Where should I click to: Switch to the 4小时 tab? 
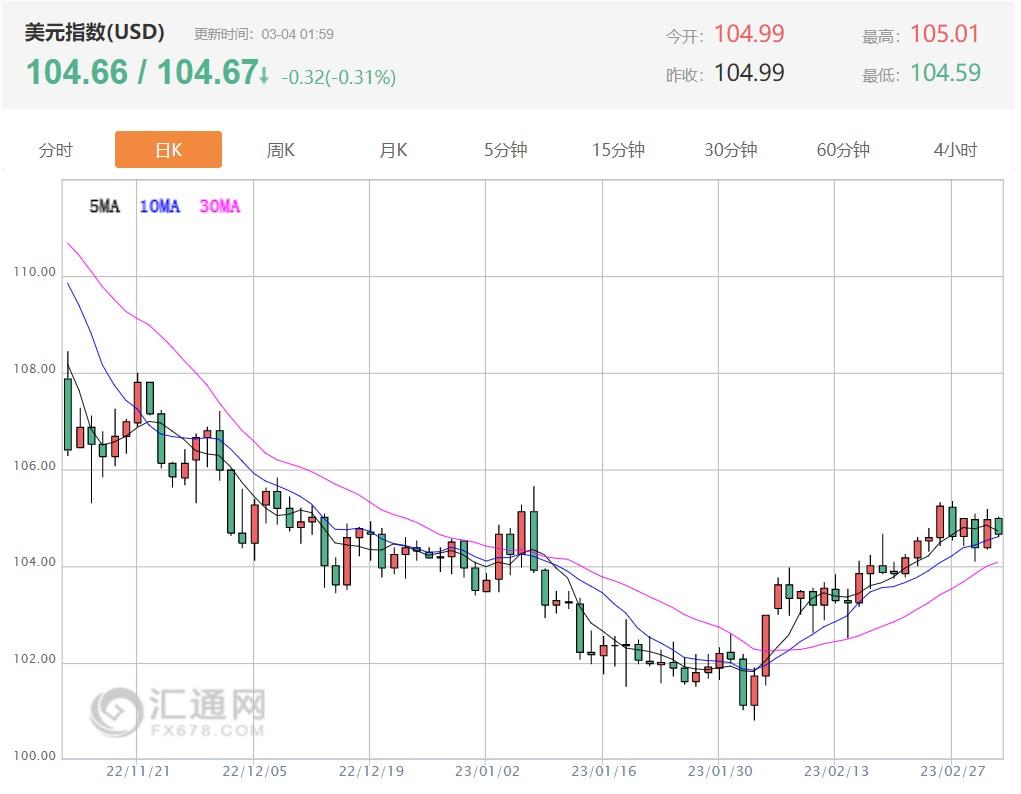955,150
